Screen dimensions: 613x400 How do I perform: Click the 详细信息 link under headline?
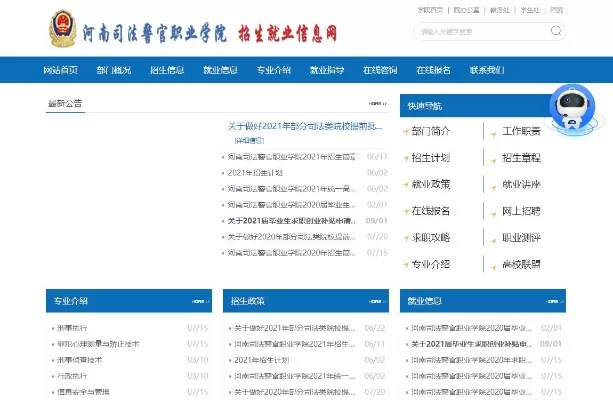[249, 140]
